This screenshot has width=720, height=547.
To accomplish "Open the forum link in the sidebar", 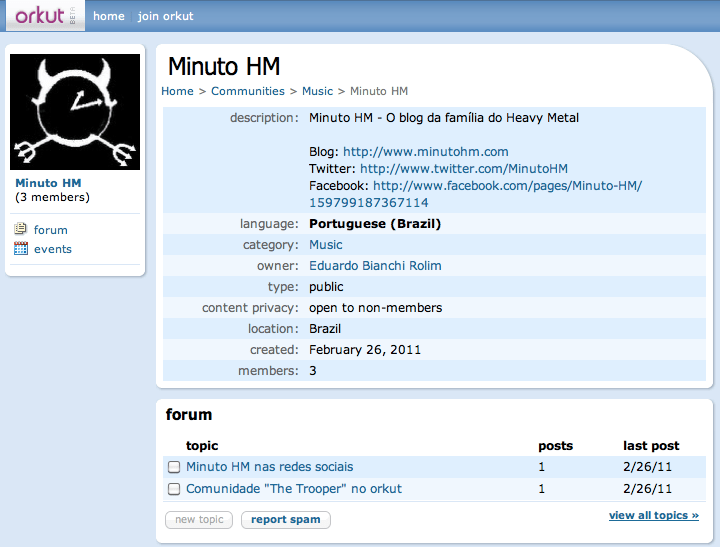I will (51, 230).
